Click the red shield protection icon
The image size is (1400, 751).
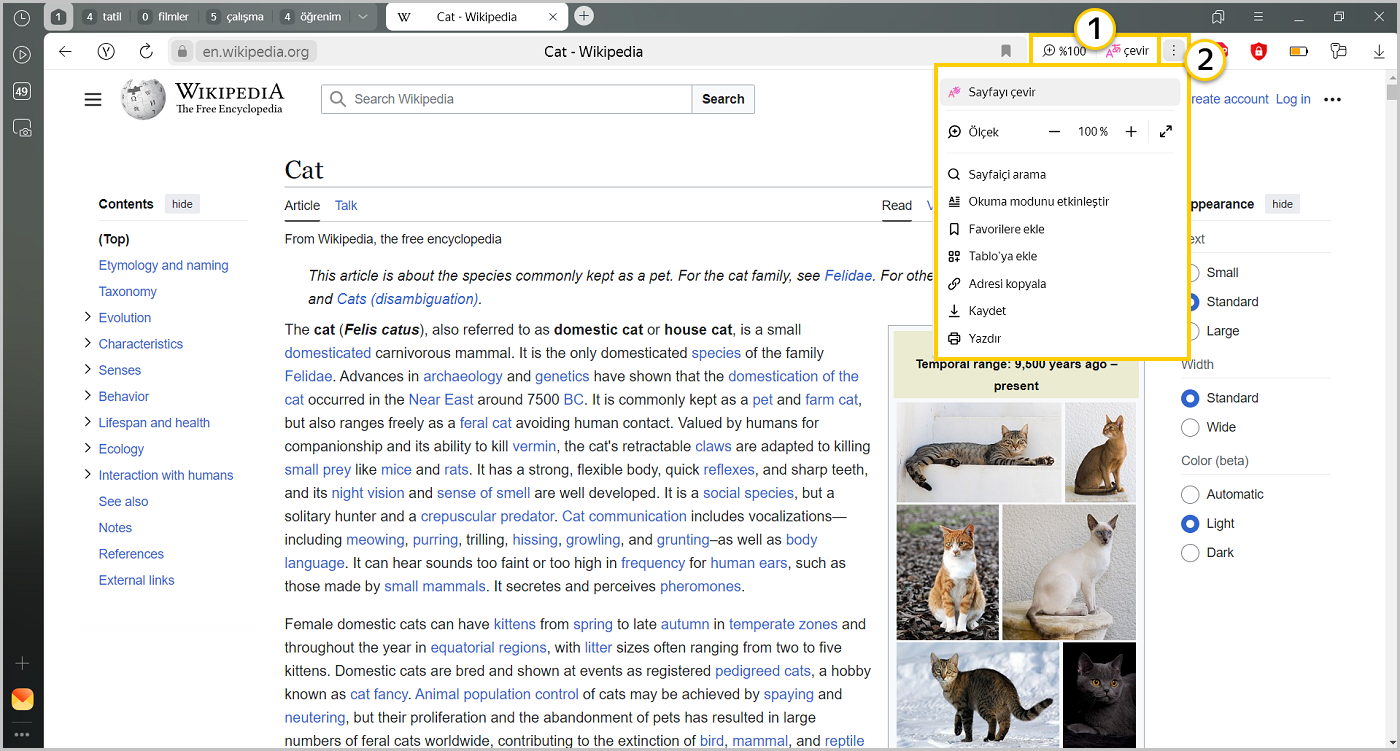point(1259,52)
